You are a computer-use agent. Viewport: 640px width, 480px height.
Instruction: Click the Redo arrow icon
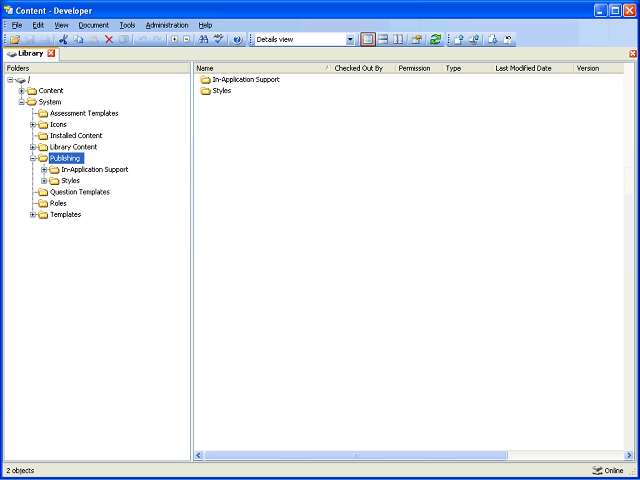(x=157, y=40)
